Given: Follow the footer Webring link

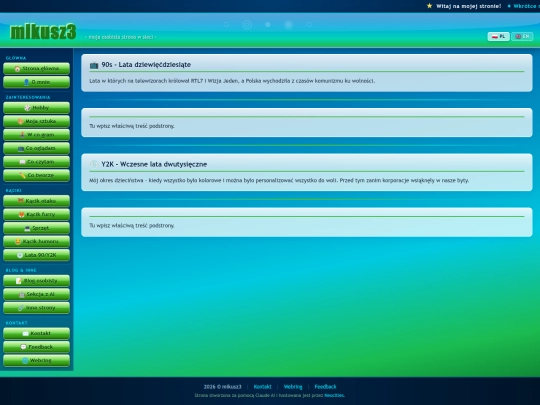Looking at the screenshot, I should tap(293, 387).
